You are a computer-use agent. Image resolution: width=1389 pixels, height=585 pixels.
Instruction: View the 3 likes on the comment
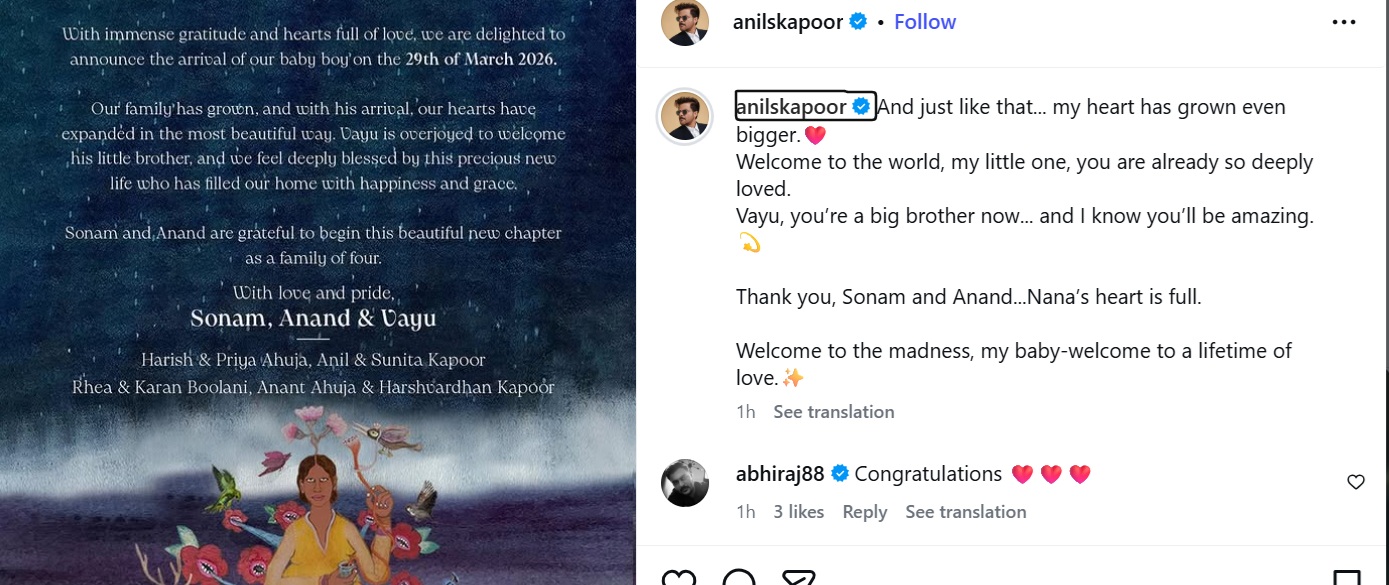point(798,512)
